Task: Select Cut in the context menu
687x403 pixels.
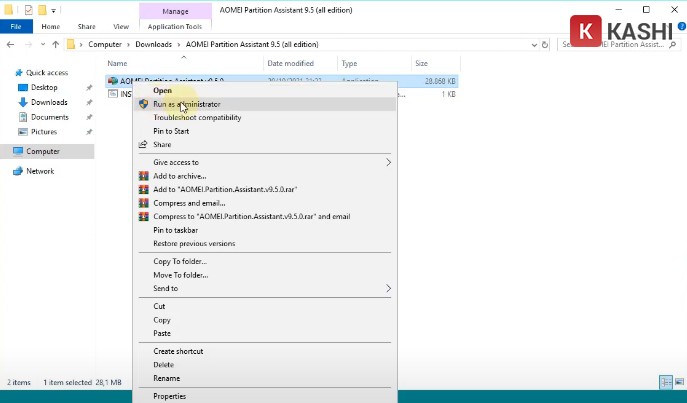Action: [x=265, y=306]
